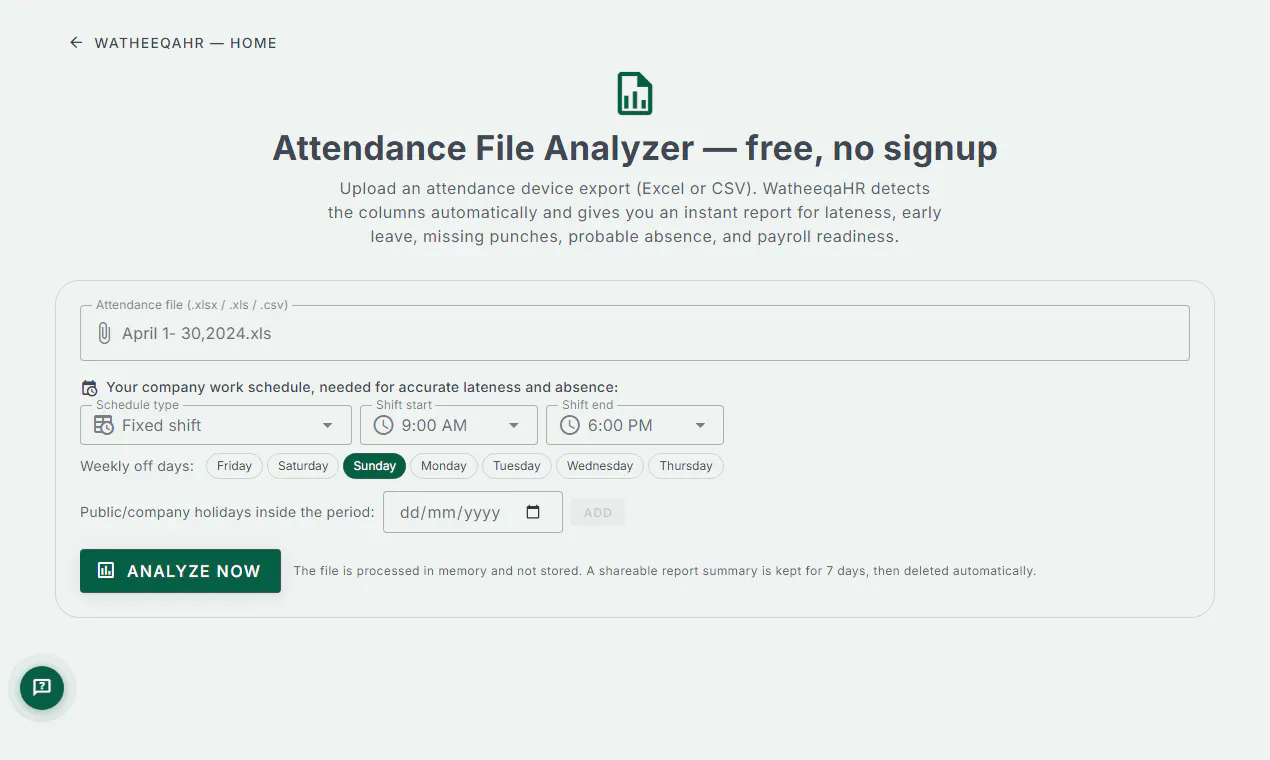1270x760 pixels.
Task: Deselect Sunday weekly off day chip
Action: pyautogui.click(x=375, y=466)
